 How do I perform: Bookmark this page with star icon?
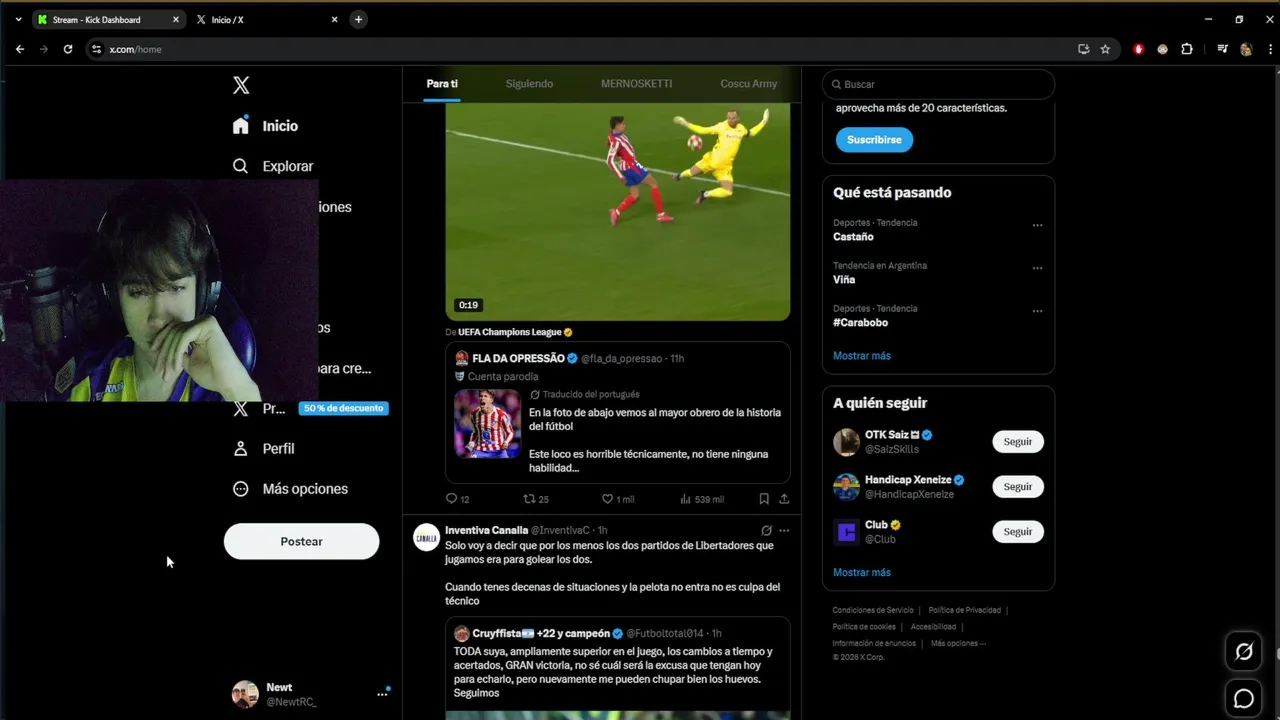pyautogui.click(x=1105, y=49)
